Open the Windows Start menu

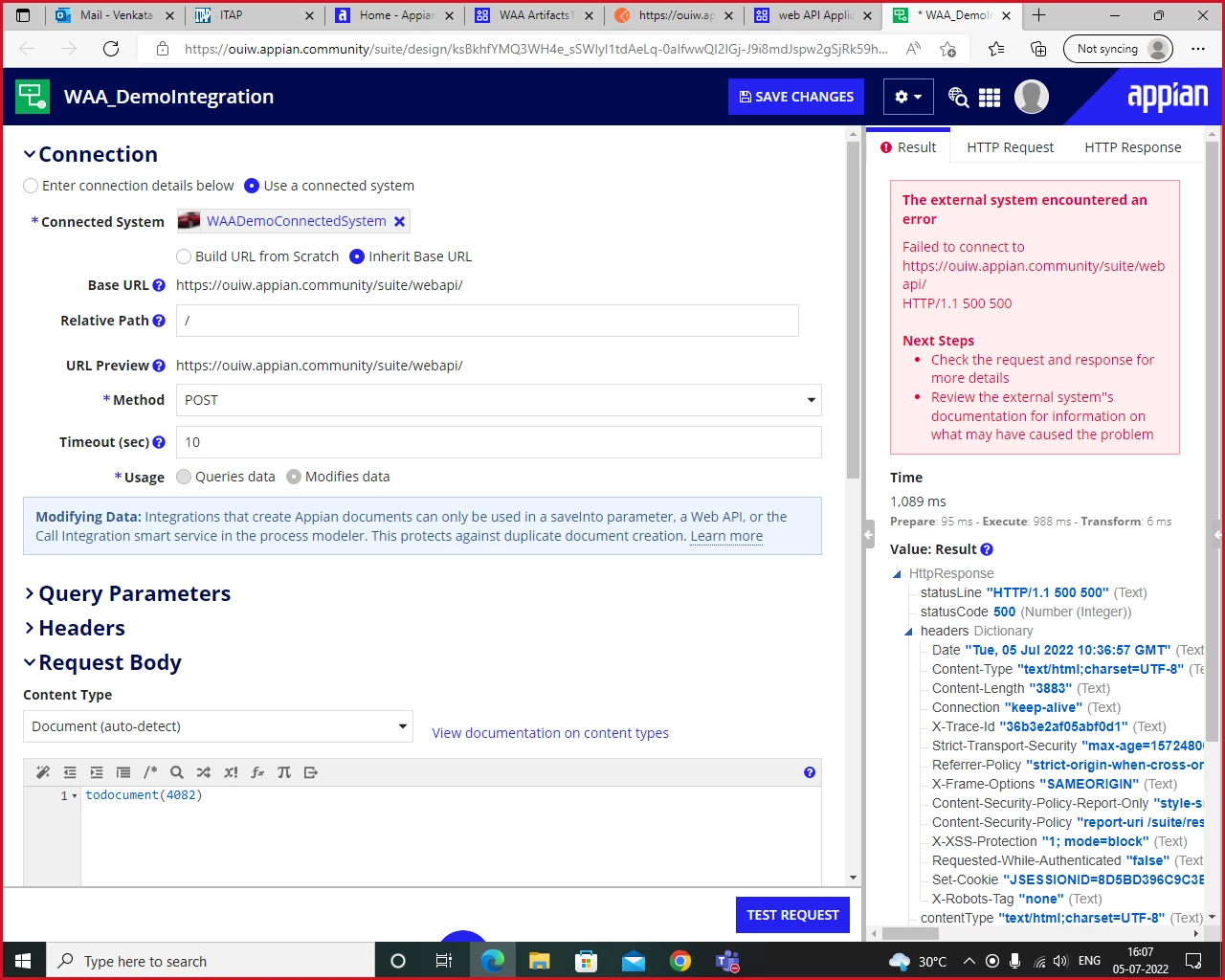(x=23, y=961)
